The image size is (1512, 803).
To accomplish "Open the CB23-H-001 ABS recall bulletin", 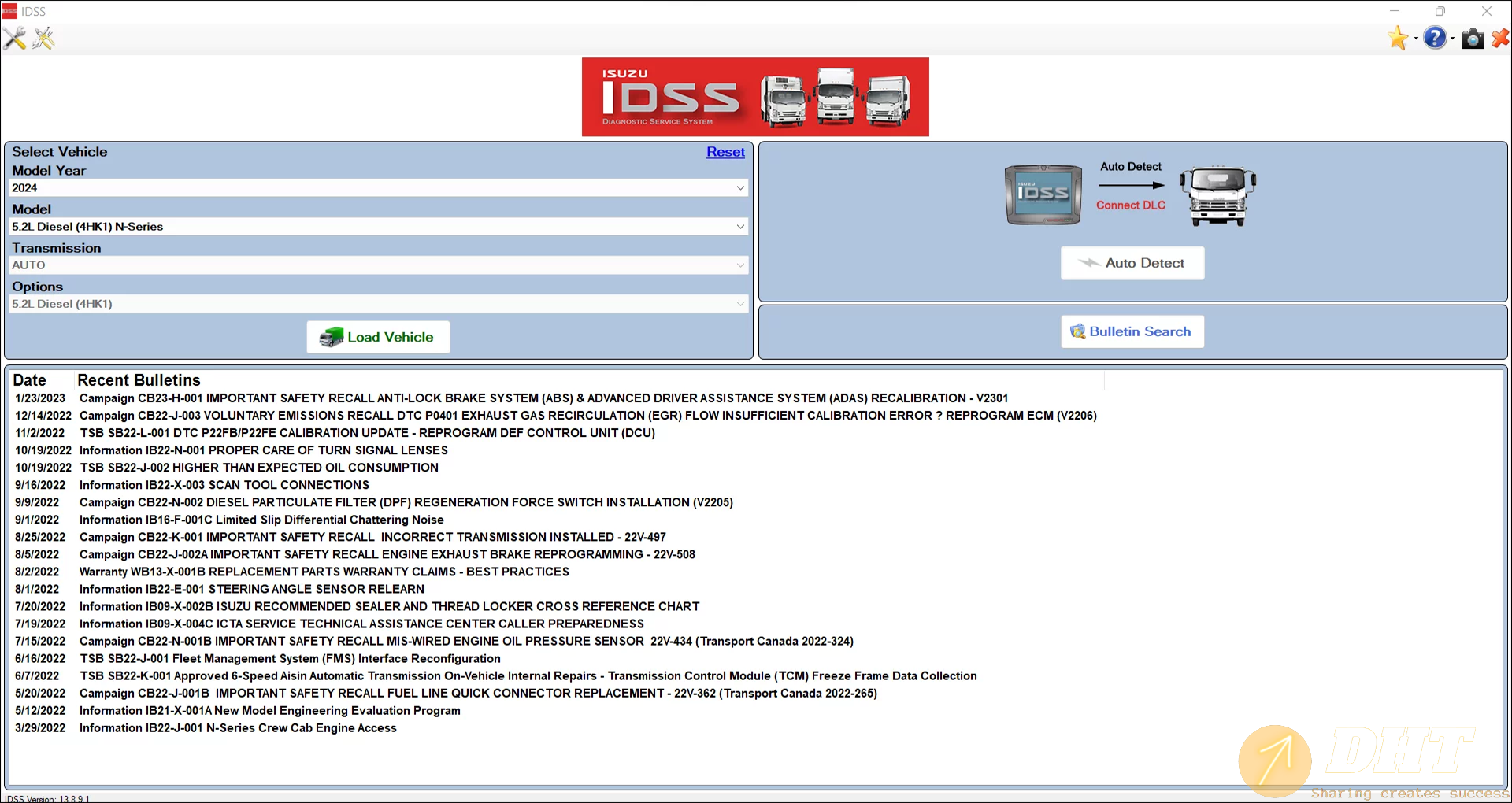I will (x=543, y=398).
